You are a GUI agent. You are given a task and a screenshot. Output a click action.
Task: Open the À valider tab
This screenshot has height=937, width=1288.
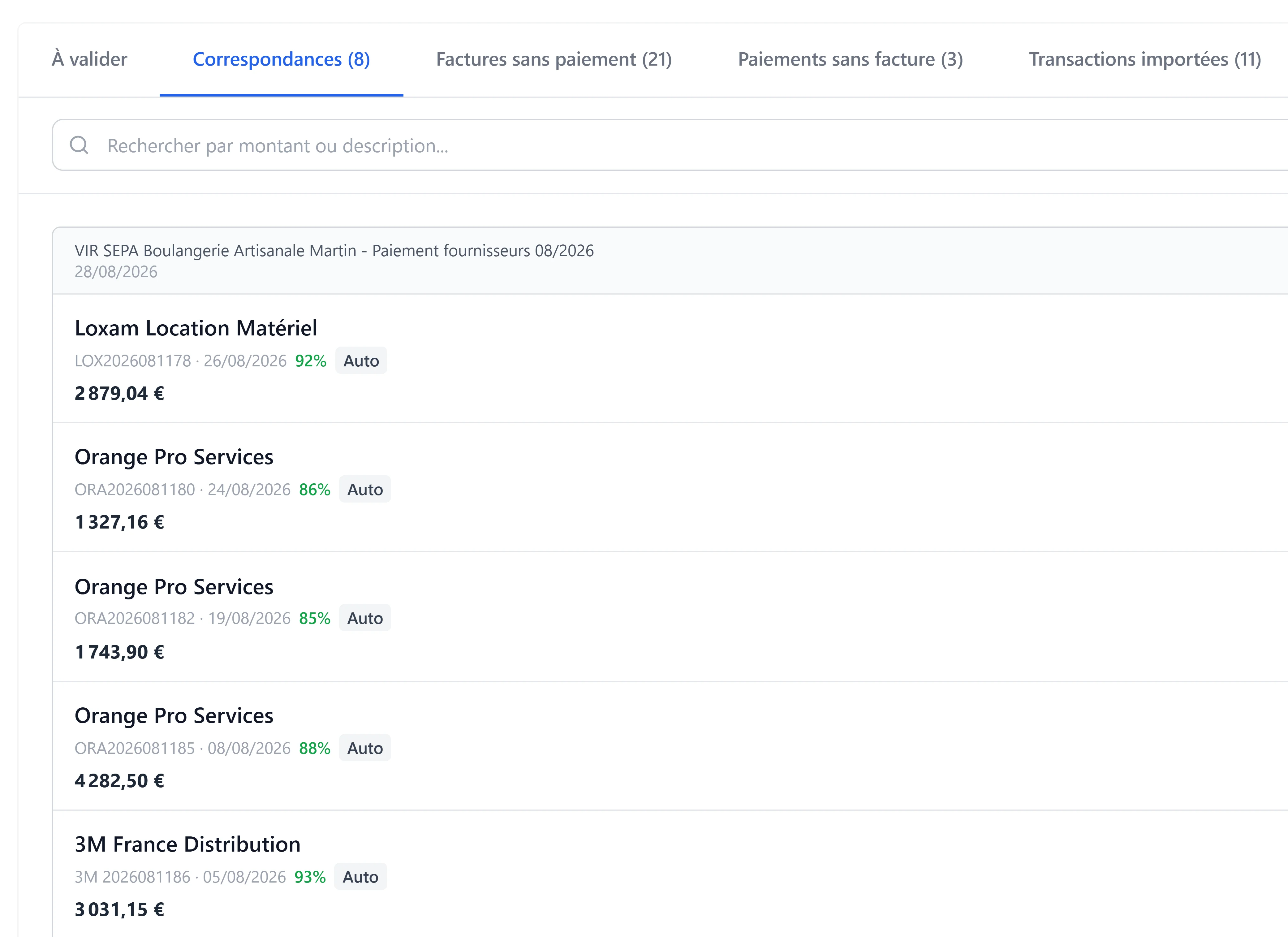click(x=90, y=59)
